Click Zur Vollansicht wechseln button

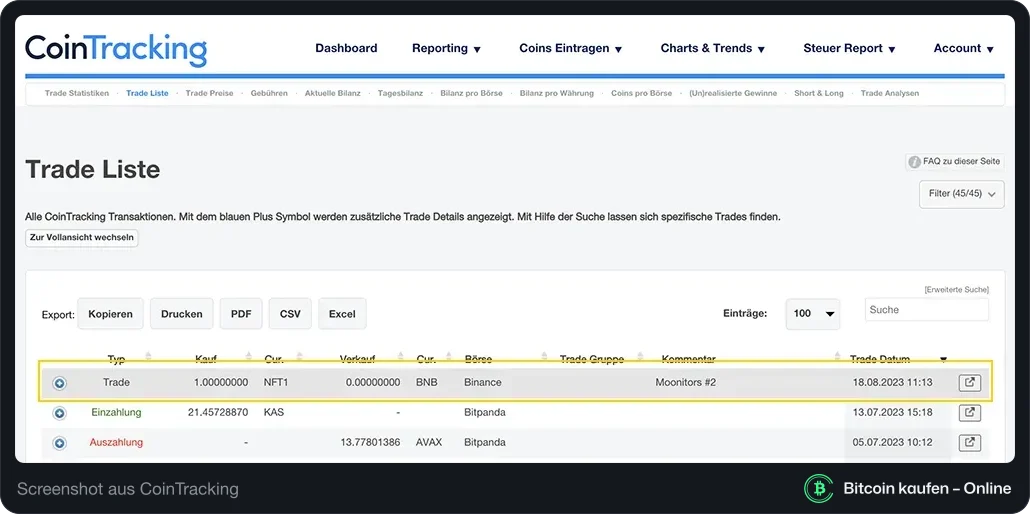coord(82,238)
